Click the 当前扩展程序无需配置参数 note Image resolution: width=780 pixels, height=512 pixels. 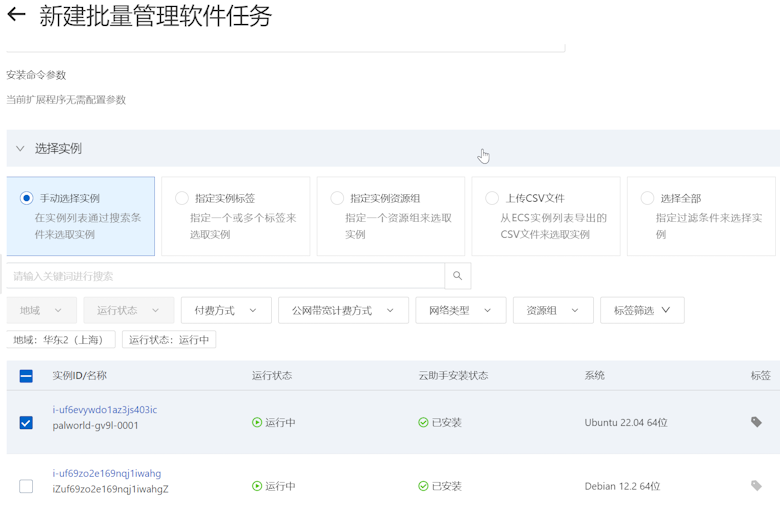point(66,100)
